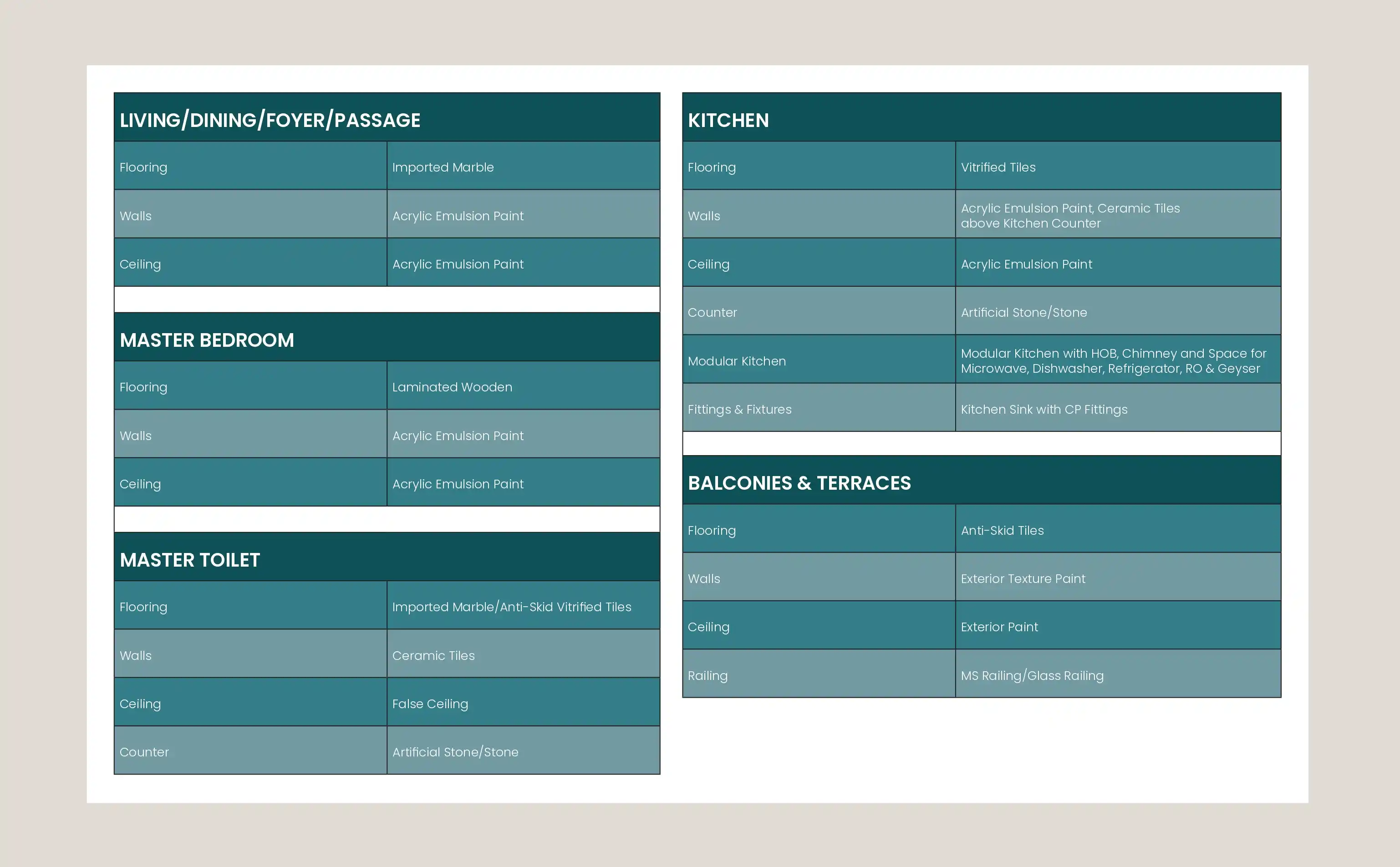
Task: Select the Laminated Wooden cell
Action: coord(452,387)
